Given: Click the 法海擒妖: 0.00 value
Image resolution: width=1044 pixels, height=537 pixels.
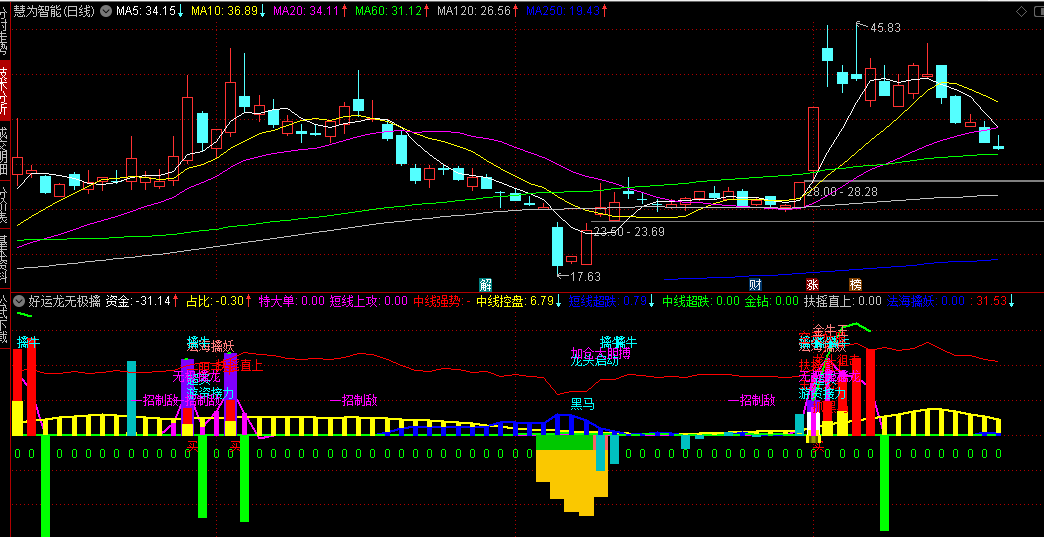Looking at the screenshot, I should (925, 301).
